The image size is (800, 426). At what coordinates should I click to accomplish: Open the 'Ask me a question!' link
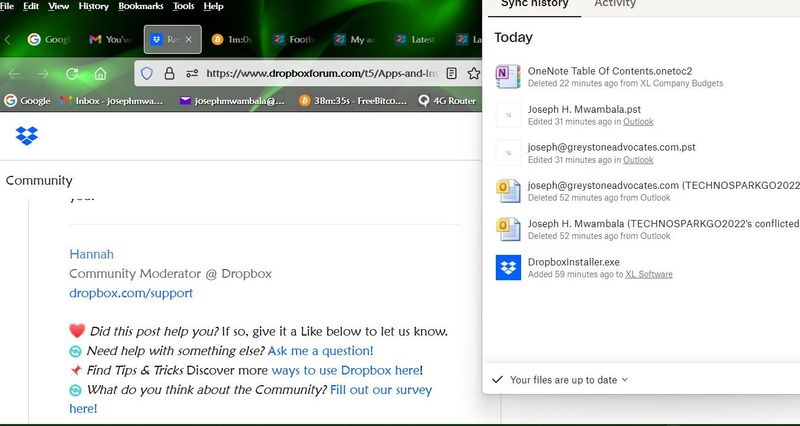click(320, 351)
